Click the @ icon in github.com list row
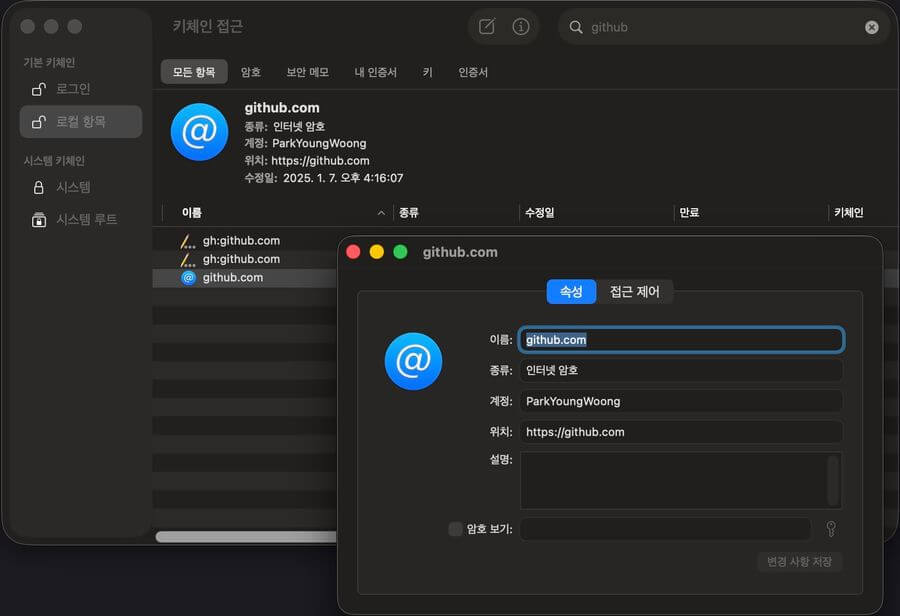 click(x=188, y=278)
